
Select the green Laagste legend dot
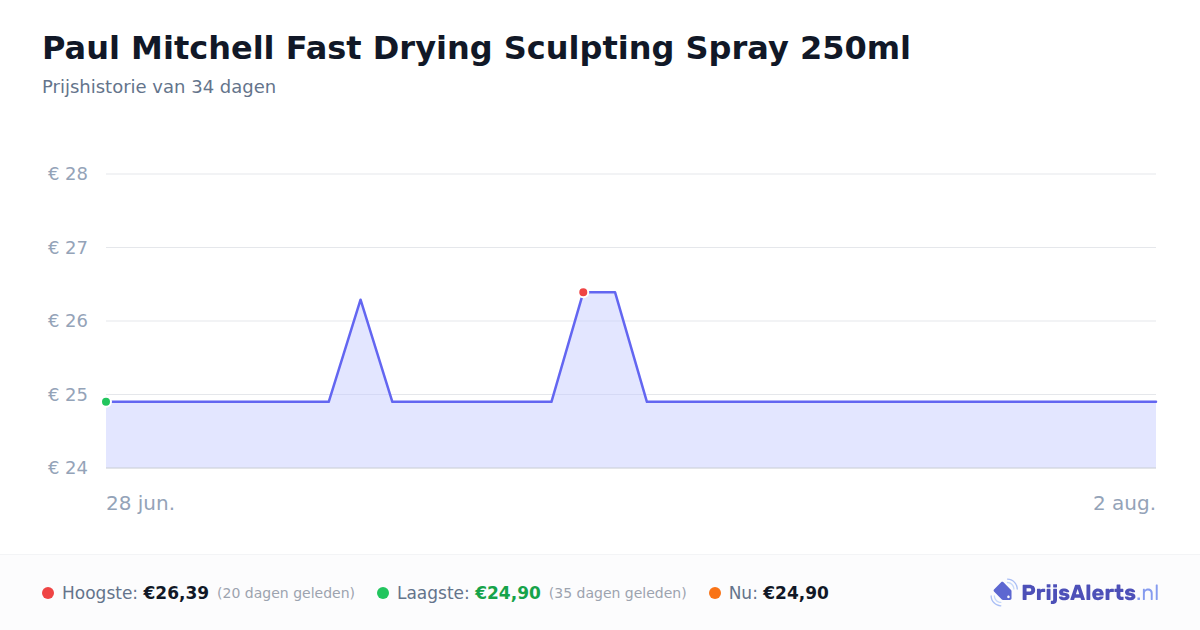click(383, 593)
